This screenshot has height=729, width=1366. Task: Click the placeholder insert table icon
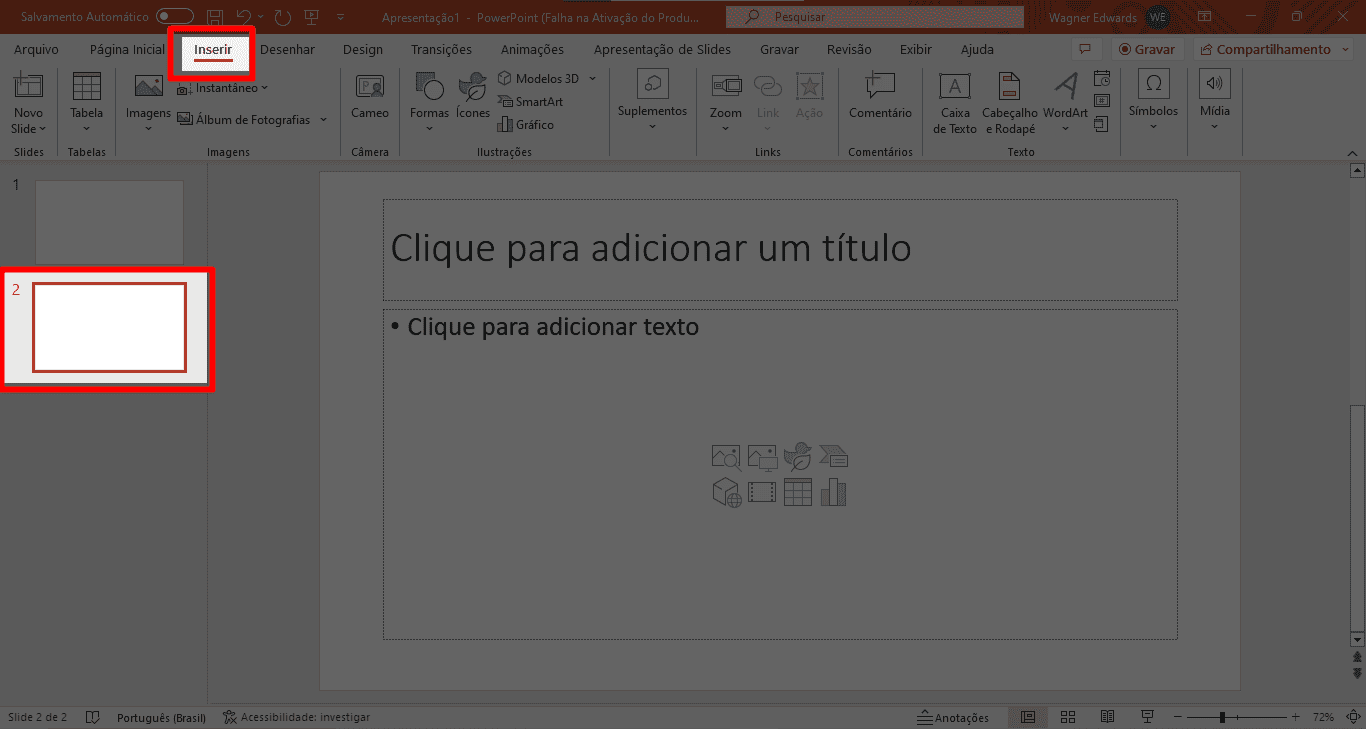[x=798, y=493]
